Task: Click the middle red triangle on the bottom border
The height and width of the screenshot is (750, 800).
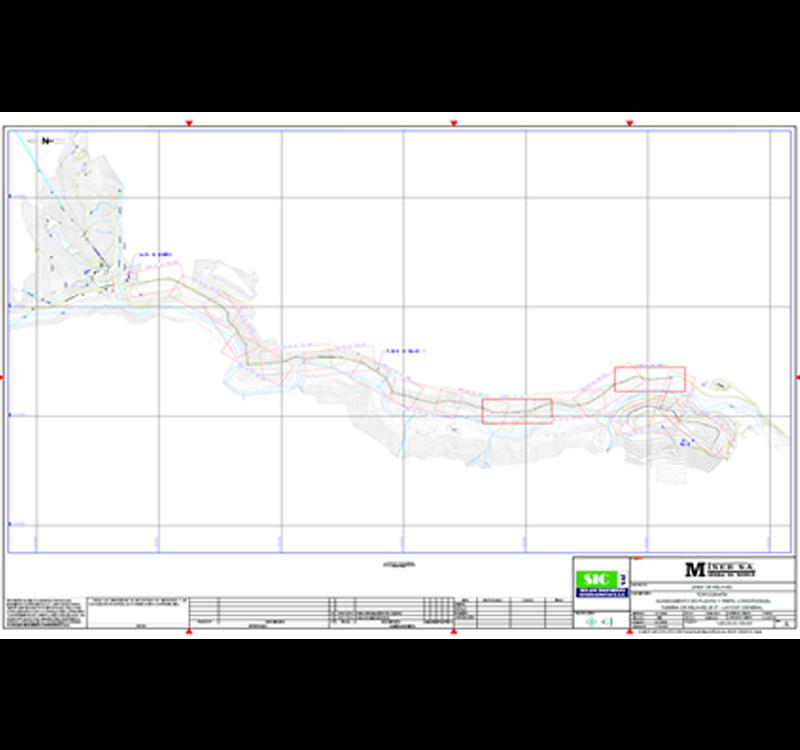Action: 454,633
